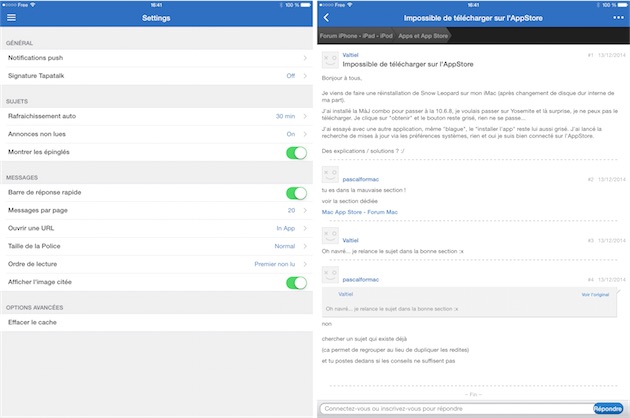The image size is (630, 418).
Task: Open Valtiel's profile from post #1 username
Action: [x=350, y=55]
